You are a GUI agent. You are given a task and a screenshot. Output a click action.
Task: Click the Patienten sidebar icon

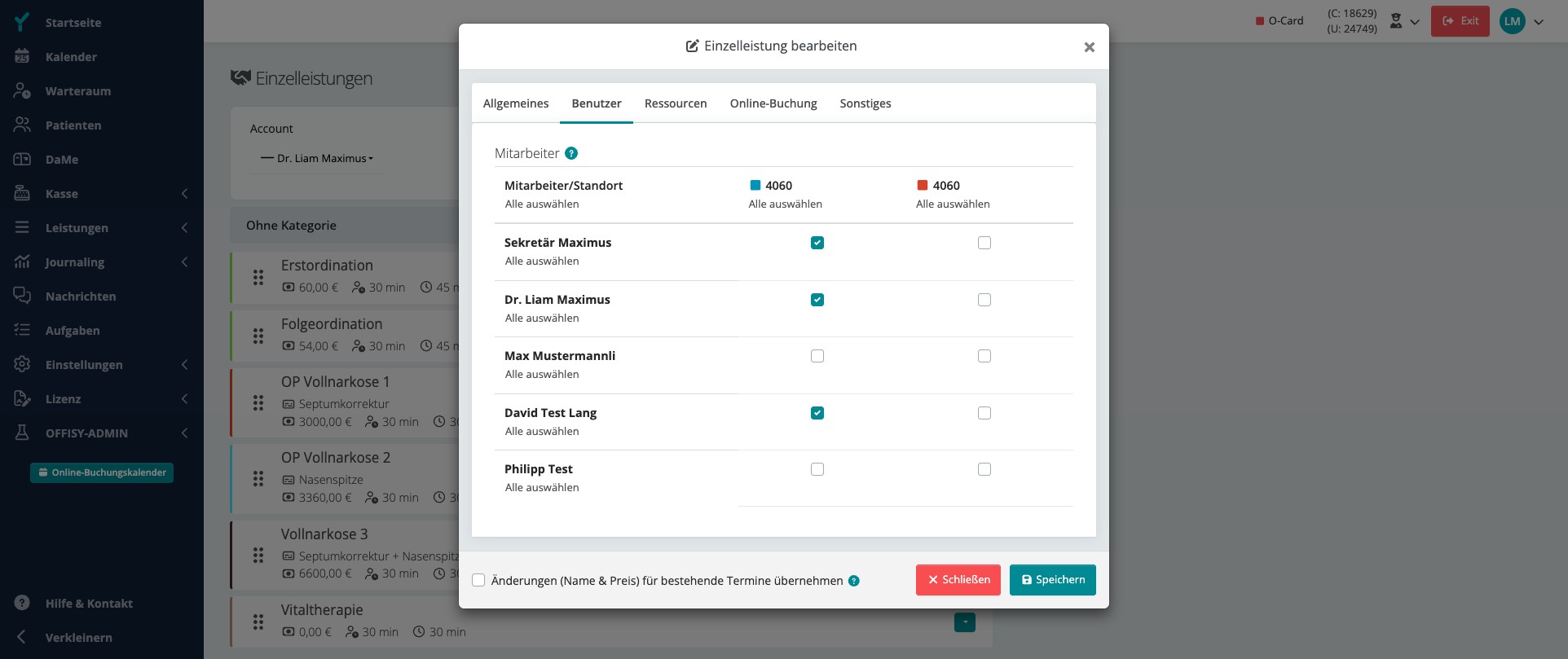pyautogui.click(x=22, y=125)
